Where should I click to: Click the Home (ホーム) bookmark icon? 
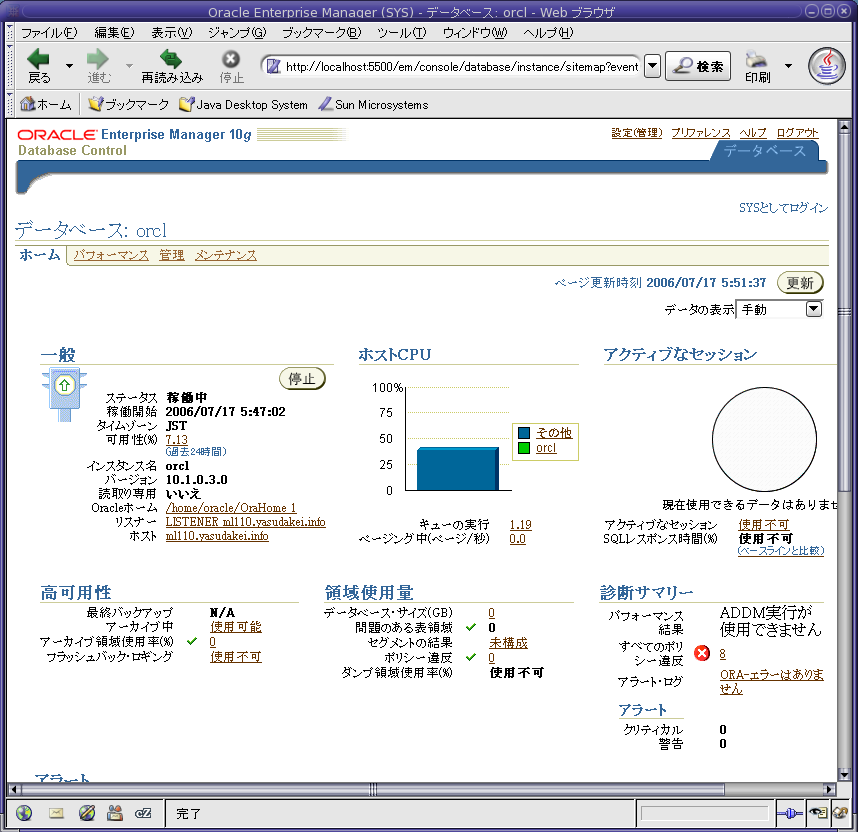point(27,103)
